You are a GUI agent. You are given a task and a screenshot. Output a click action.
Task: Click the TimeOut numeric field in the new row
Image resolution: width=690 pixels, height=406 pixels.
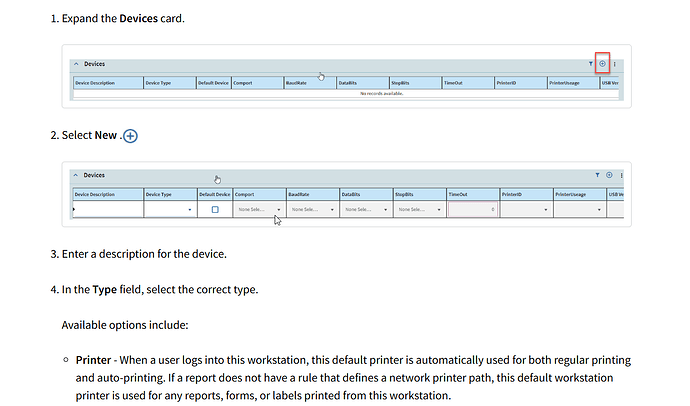tap(473, 209)
